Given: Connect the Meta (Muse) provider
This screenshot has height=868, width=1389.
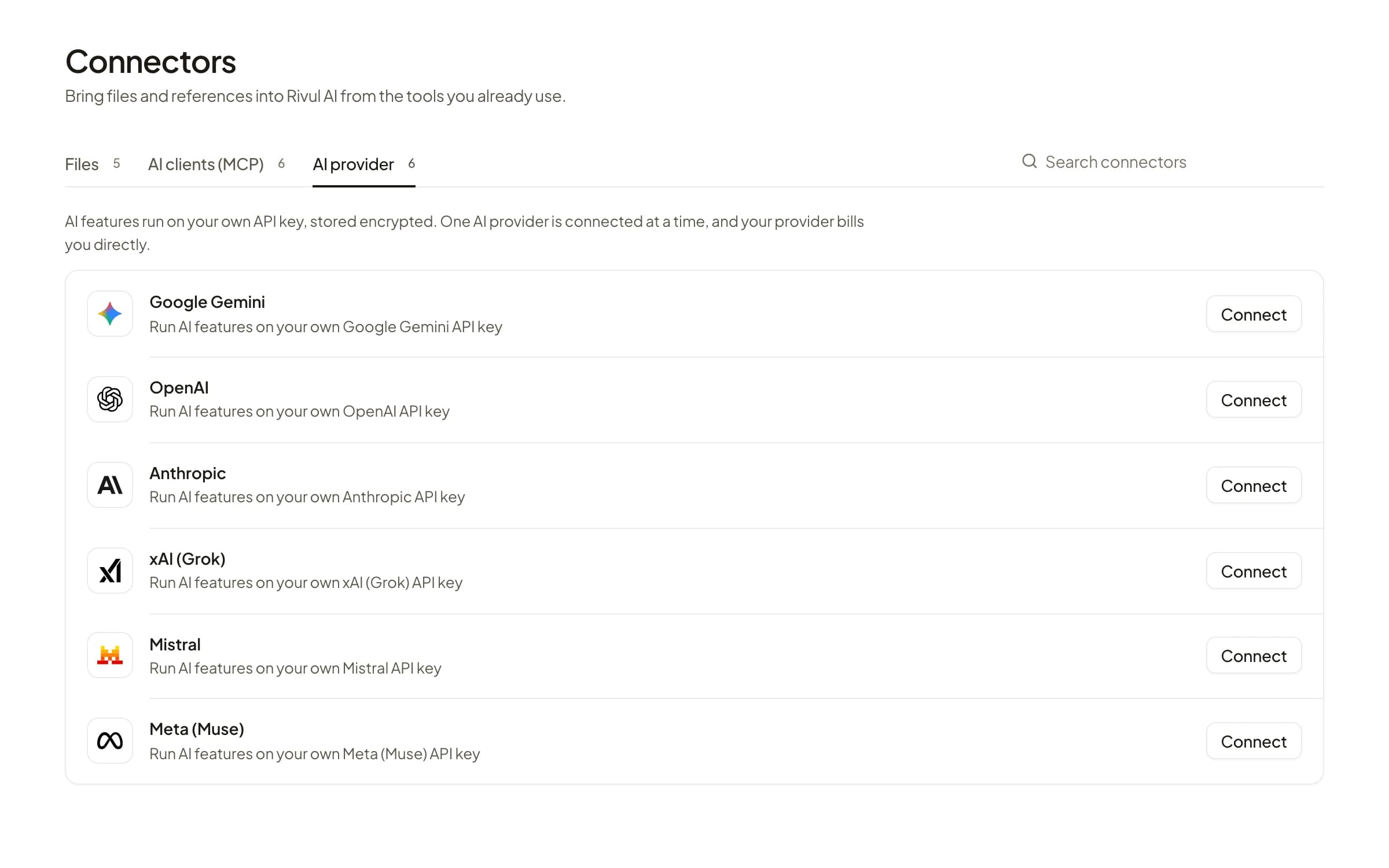Looking at the screenshot, I should (1254, 741).
